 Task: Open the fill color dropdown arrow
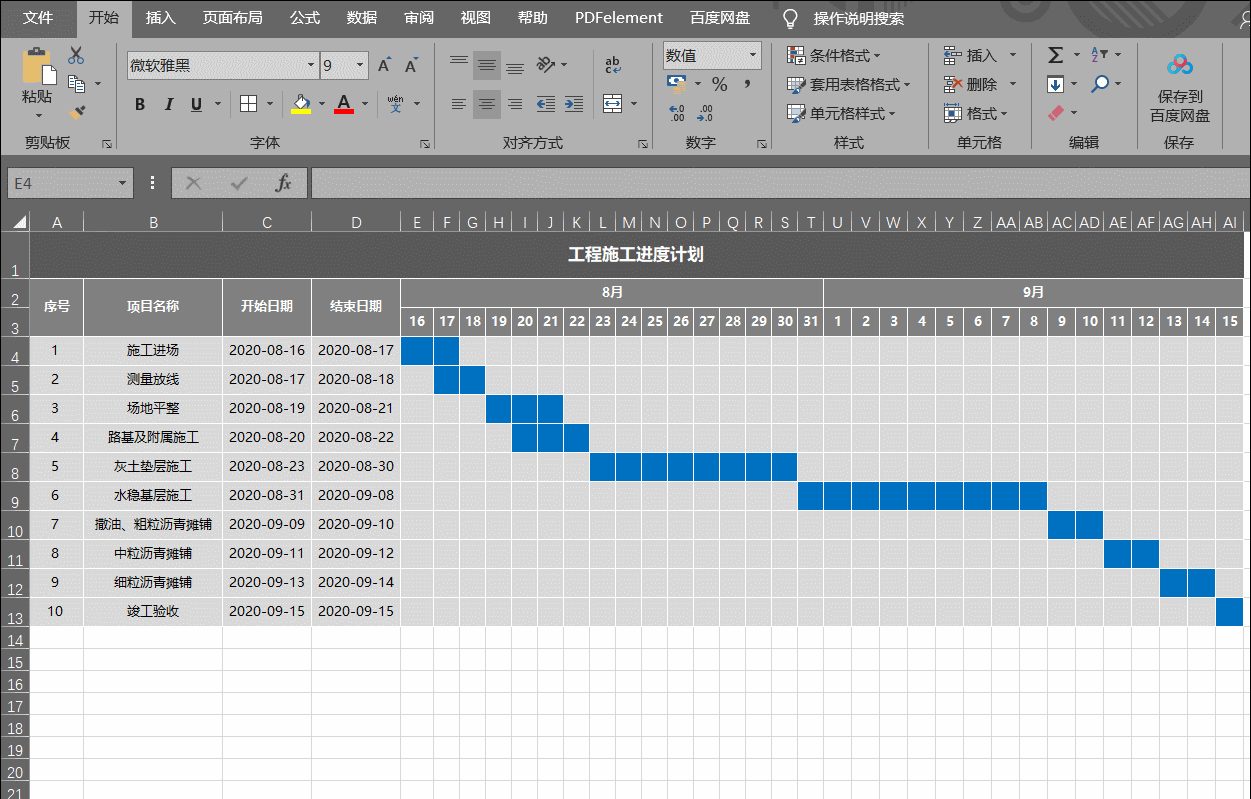(322, 104)
